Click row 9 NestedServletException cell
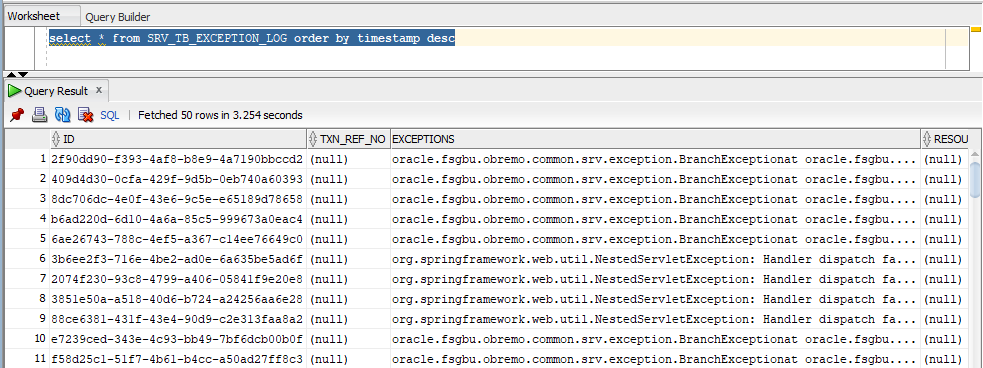 coord(655,320)
